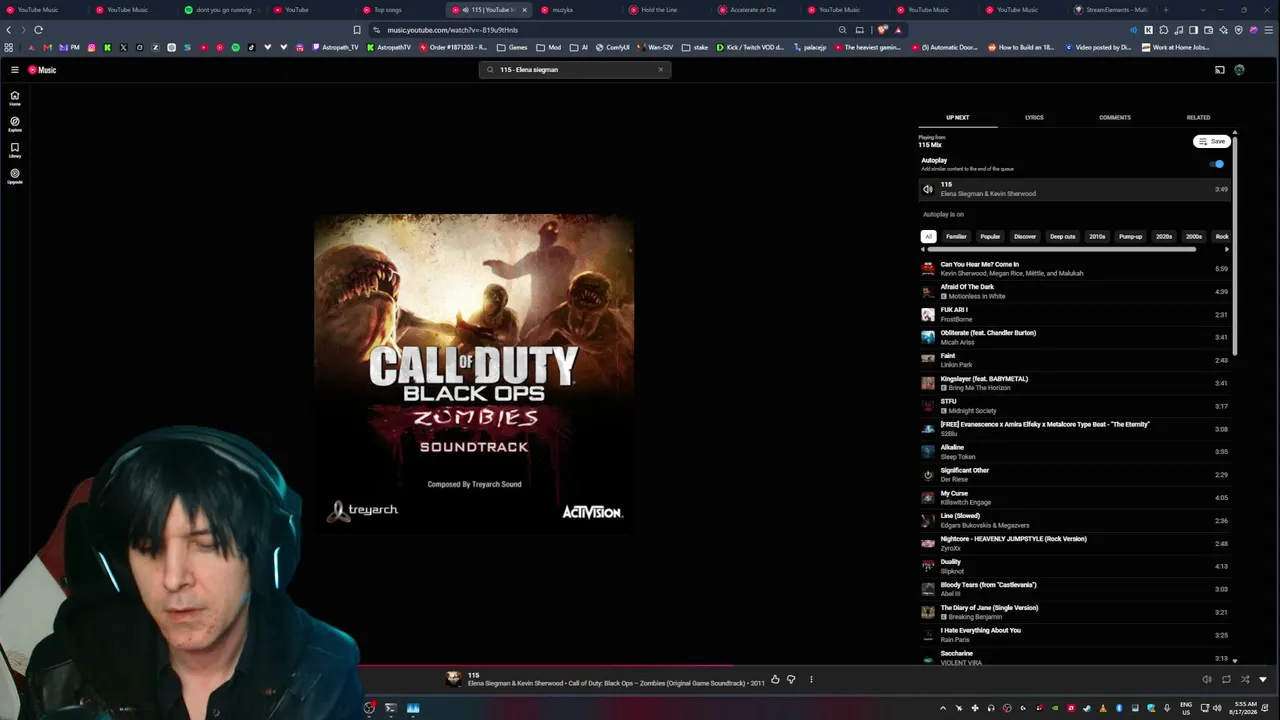Open "Elena Siegman & Kevin Sherwood" in player bar
The width and height of the screenshot is (1280, 720).
pyautogui.click(x=516, y=683)
